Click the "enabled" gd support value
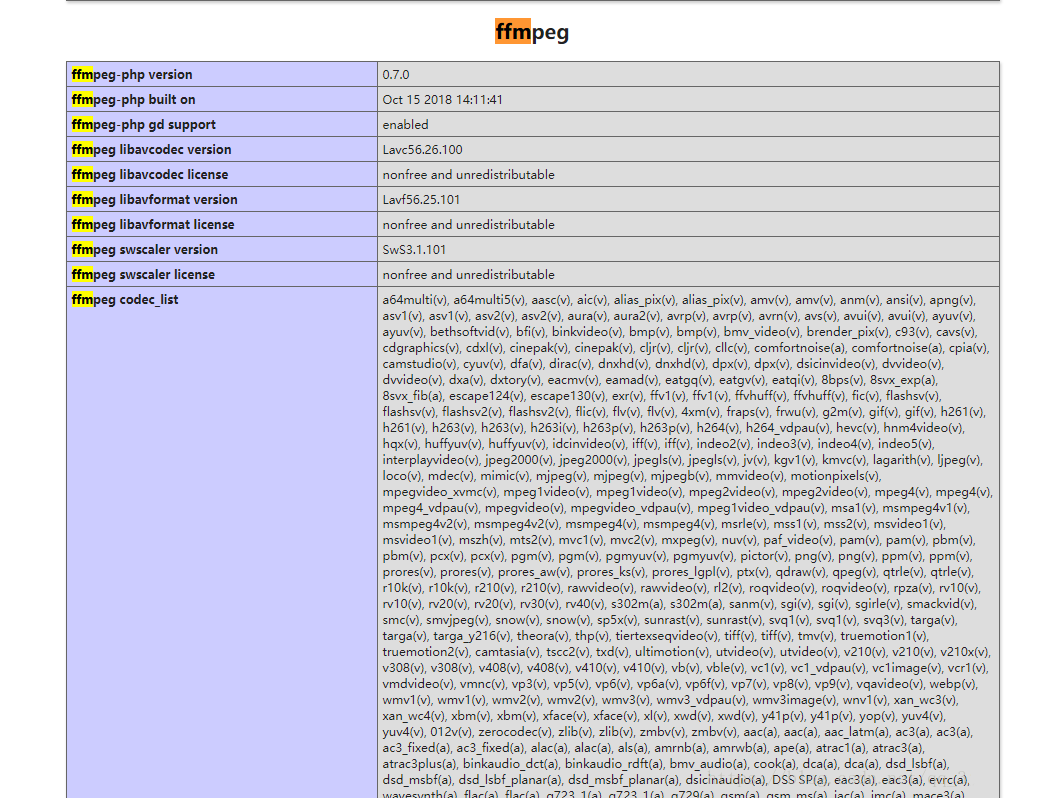 [x=406, y=125]
